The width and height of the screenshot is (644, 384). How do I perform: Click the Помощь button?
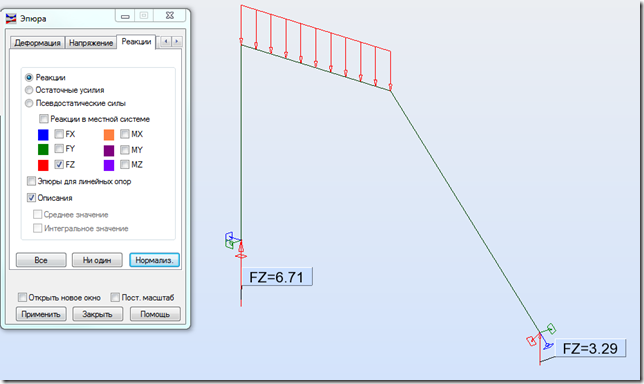pos(155,314)
